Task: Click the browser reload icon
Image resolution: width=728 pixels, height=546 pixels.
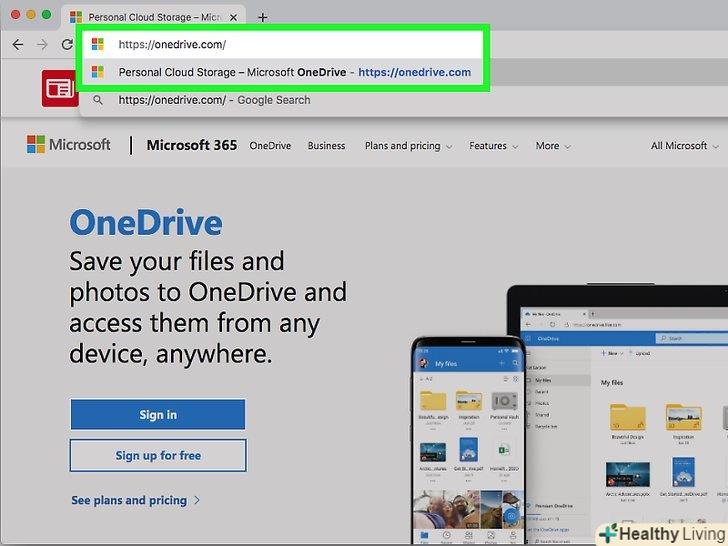Action: pos(67,45)
